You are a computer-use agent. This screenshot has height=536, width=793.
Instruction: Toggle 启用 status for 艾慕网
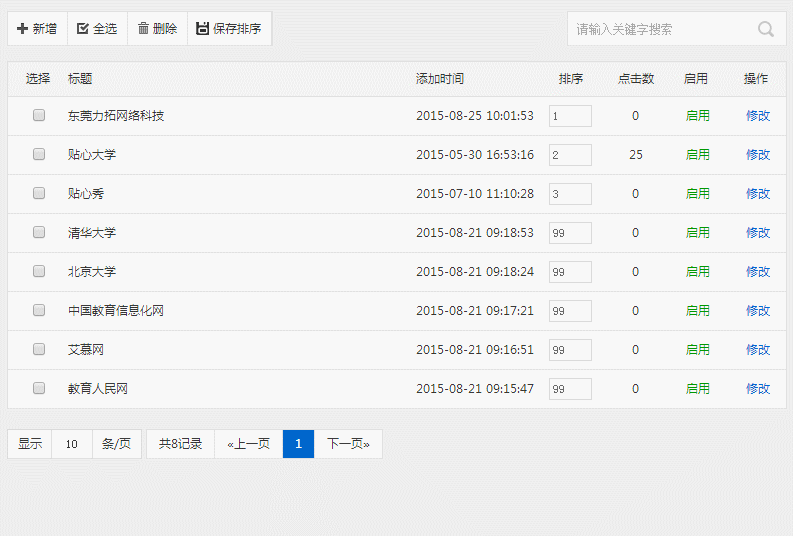coord(697,350)
